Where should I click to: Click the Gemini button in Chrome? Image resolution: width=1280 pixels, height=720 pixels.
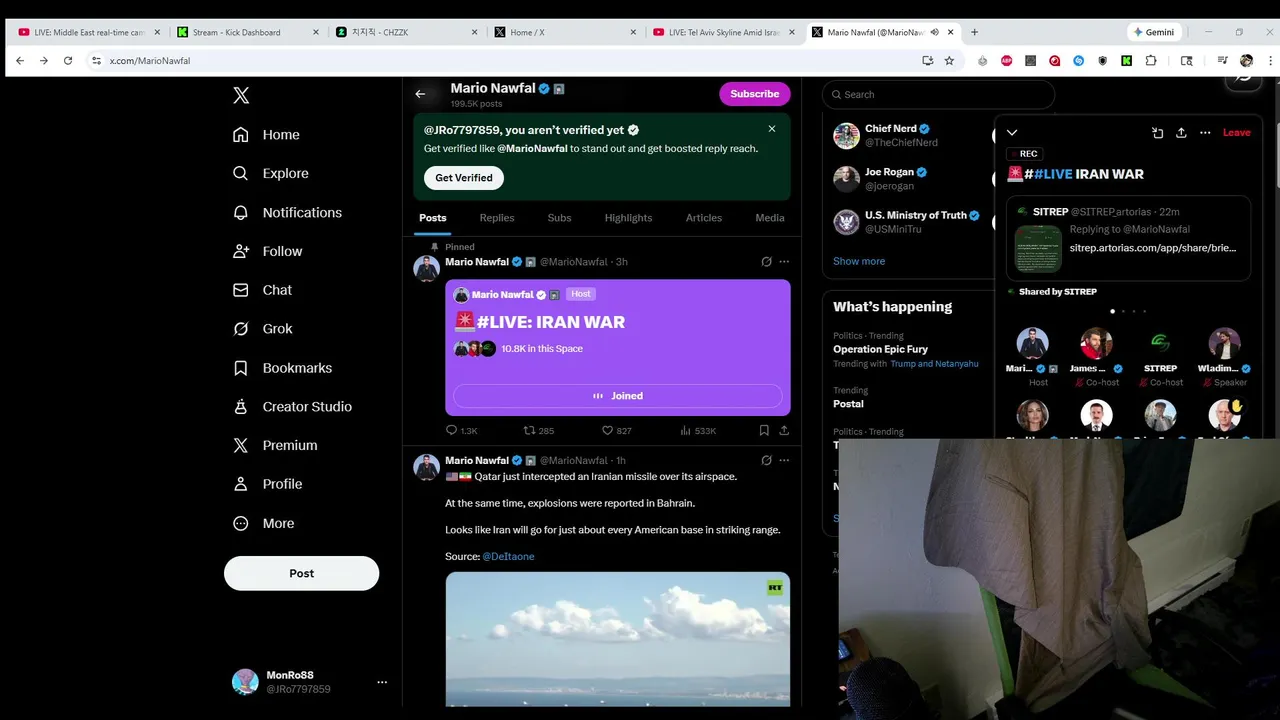[1153, 32]
